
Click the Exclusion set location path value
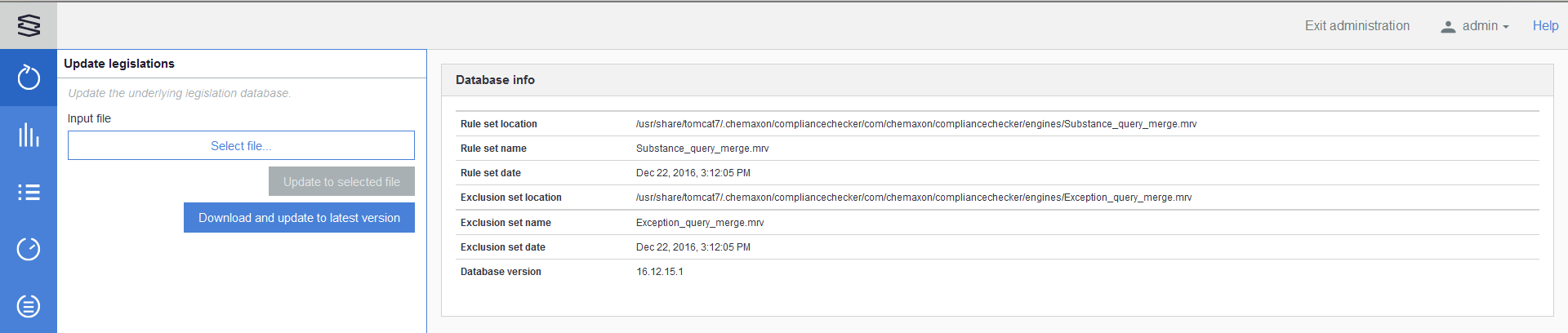click(x=914, y=198)
